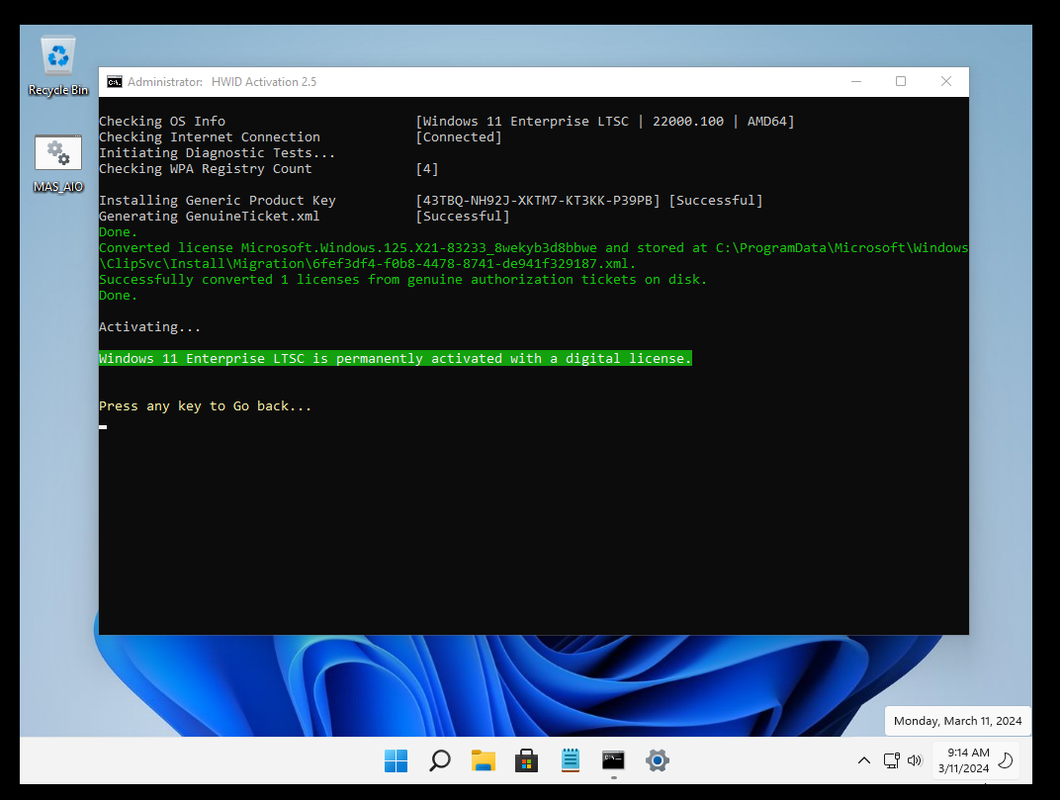Maximize the HWID Activation window
The image size is (1060, 800).
click(x=900, y=82)
